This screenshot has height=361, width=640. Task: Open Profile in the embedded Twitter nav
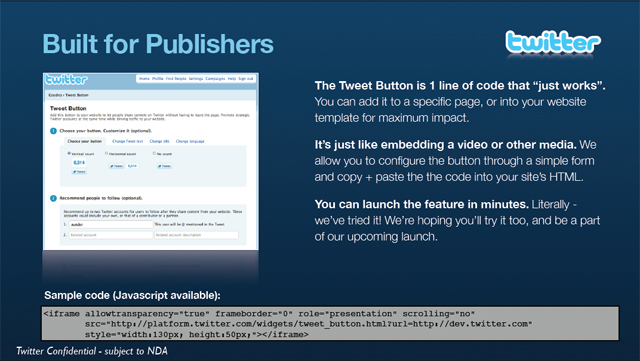pyautogui.click(x=158, y=78)
